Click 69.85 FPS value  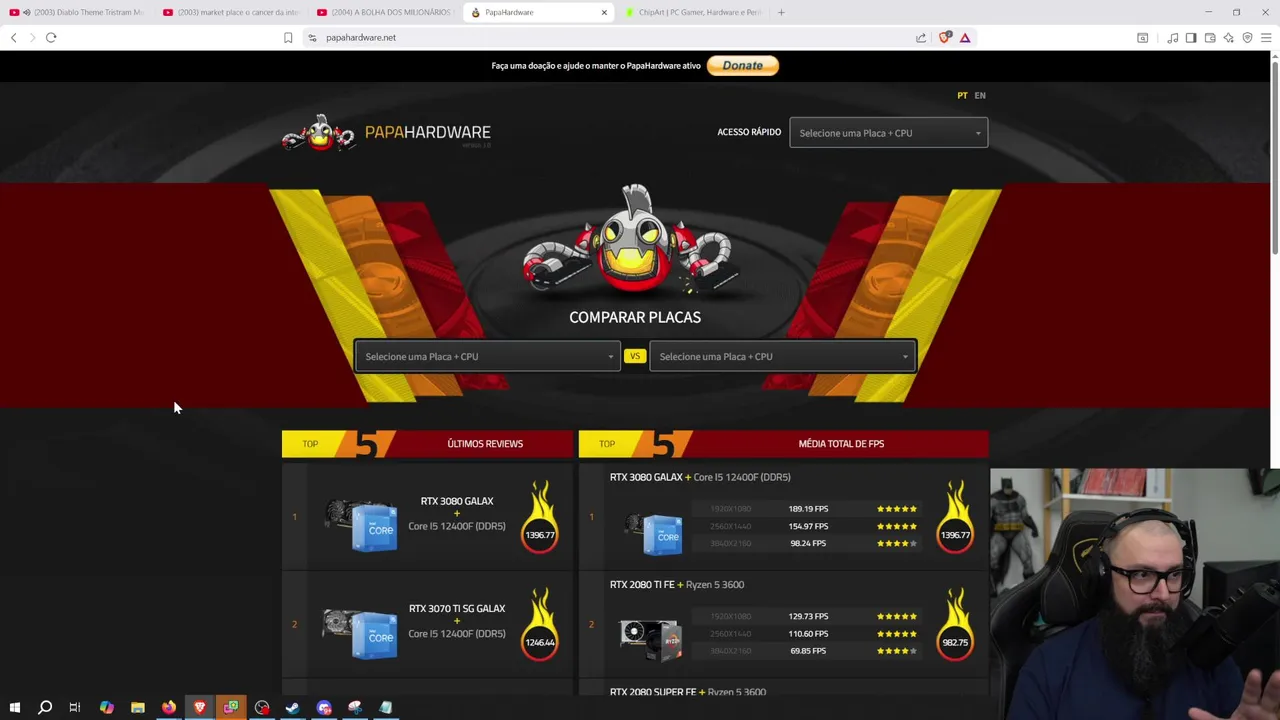[x=808, y=651]
